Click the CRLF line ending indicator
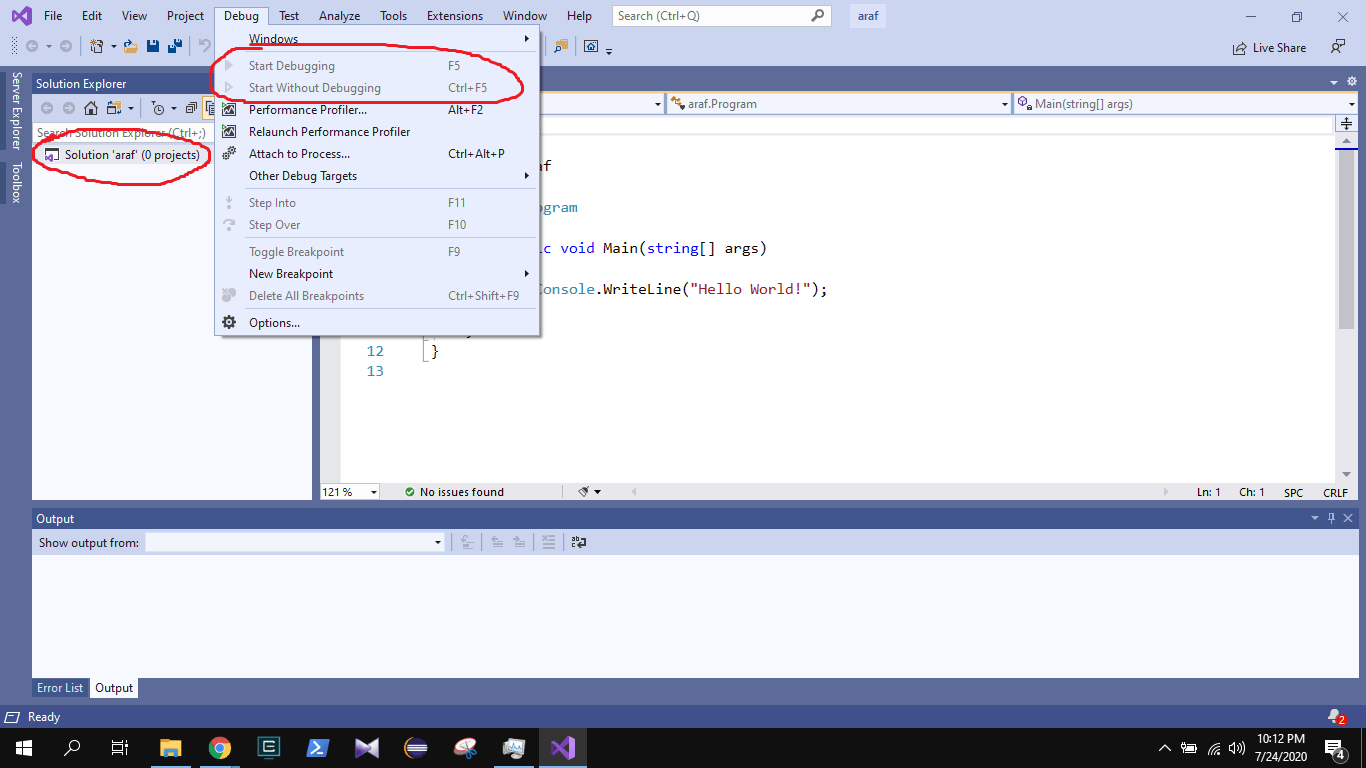The height and width of the screenshot is (768, 1366). 1335,492
